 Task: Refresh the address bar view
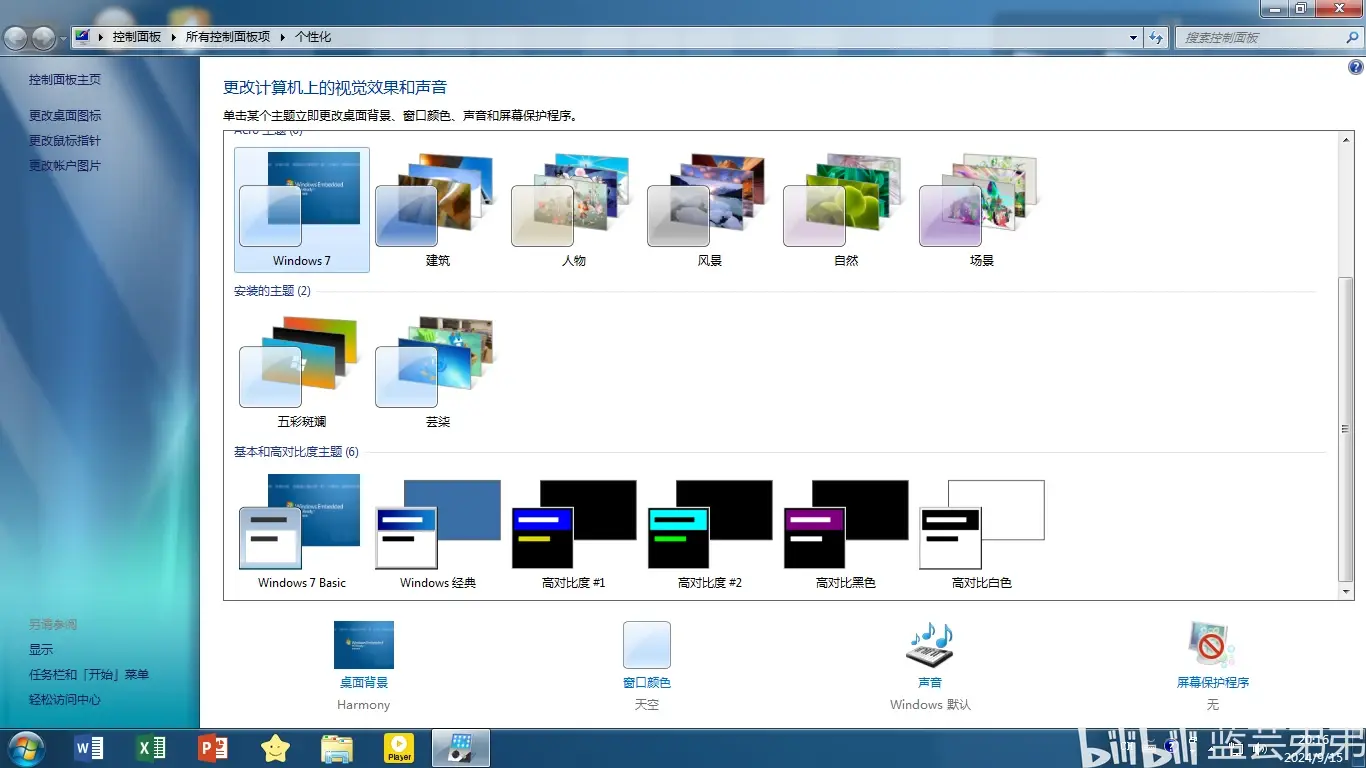click(1156, 37)
